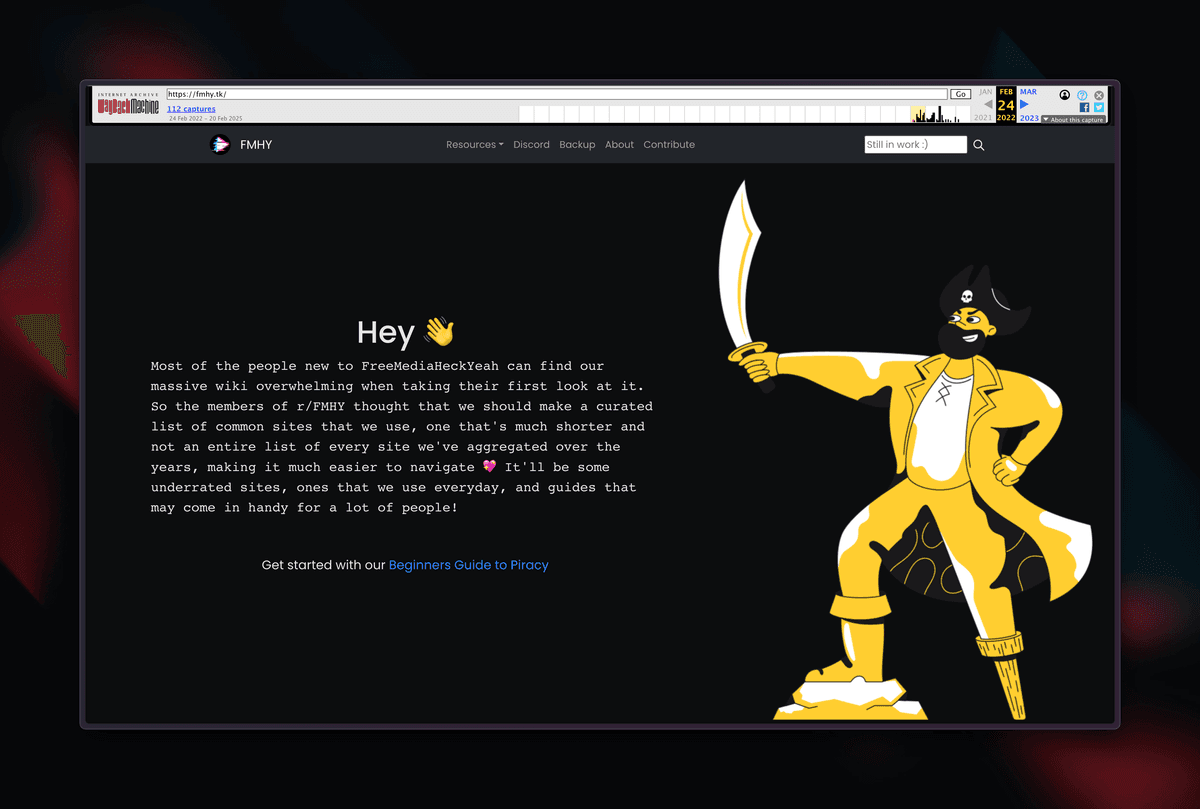Image resolution: width=1200 pixels, height=809 pixels.
Task: Open the Wayback help icon
Action: click(x=1082, y=95)
